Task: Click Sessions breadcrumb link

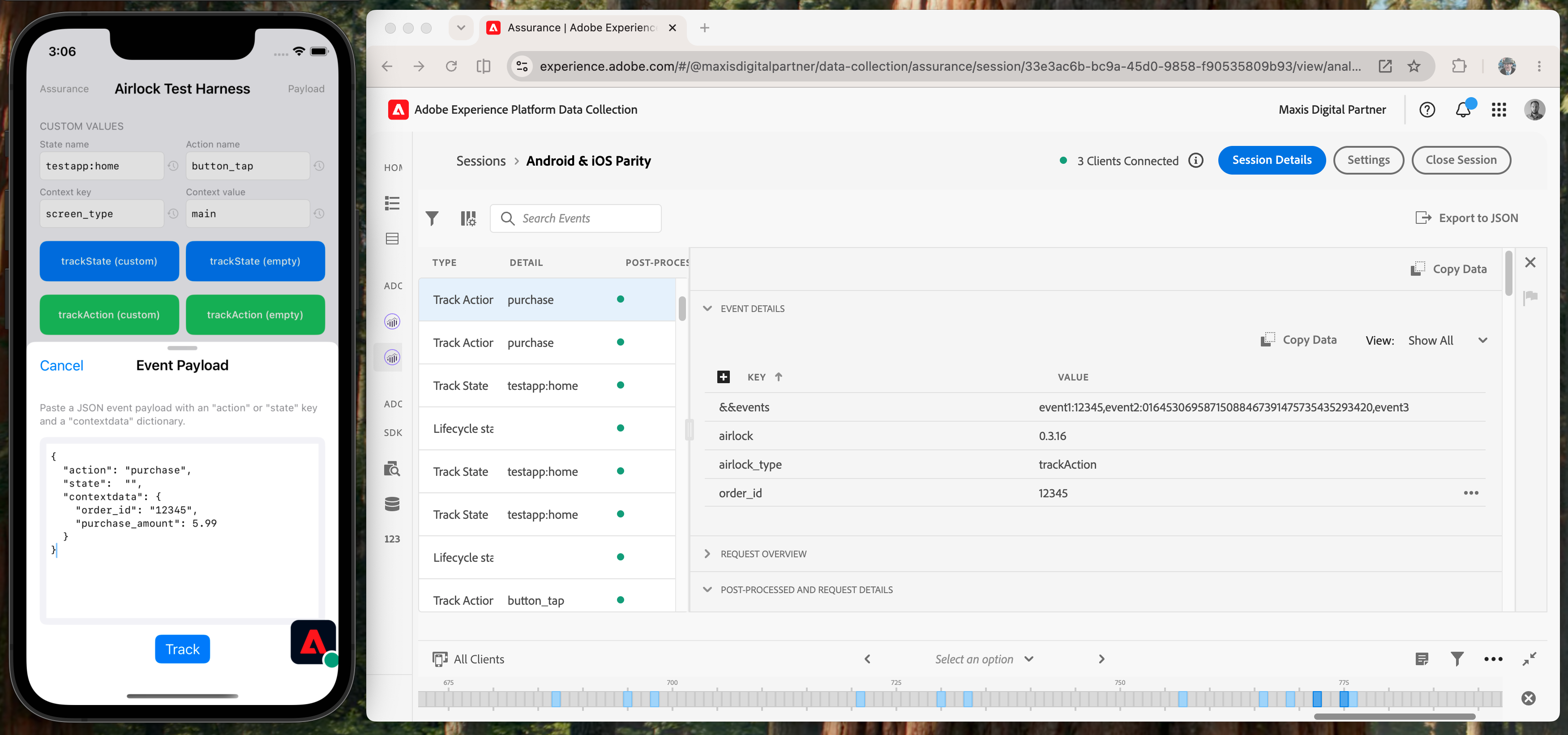Action: [481, 161]
